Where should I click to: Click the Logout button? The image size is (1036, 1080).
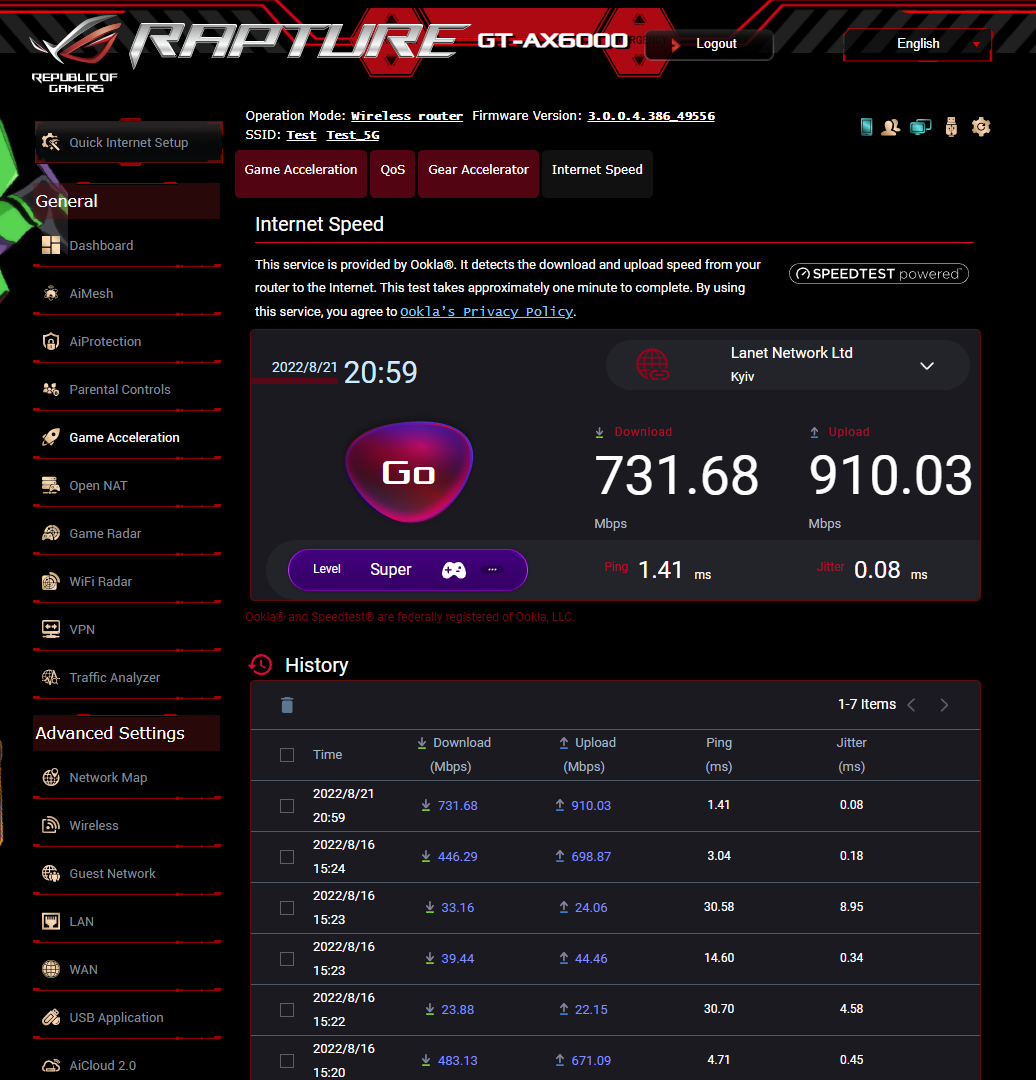[x=709, y=44]
